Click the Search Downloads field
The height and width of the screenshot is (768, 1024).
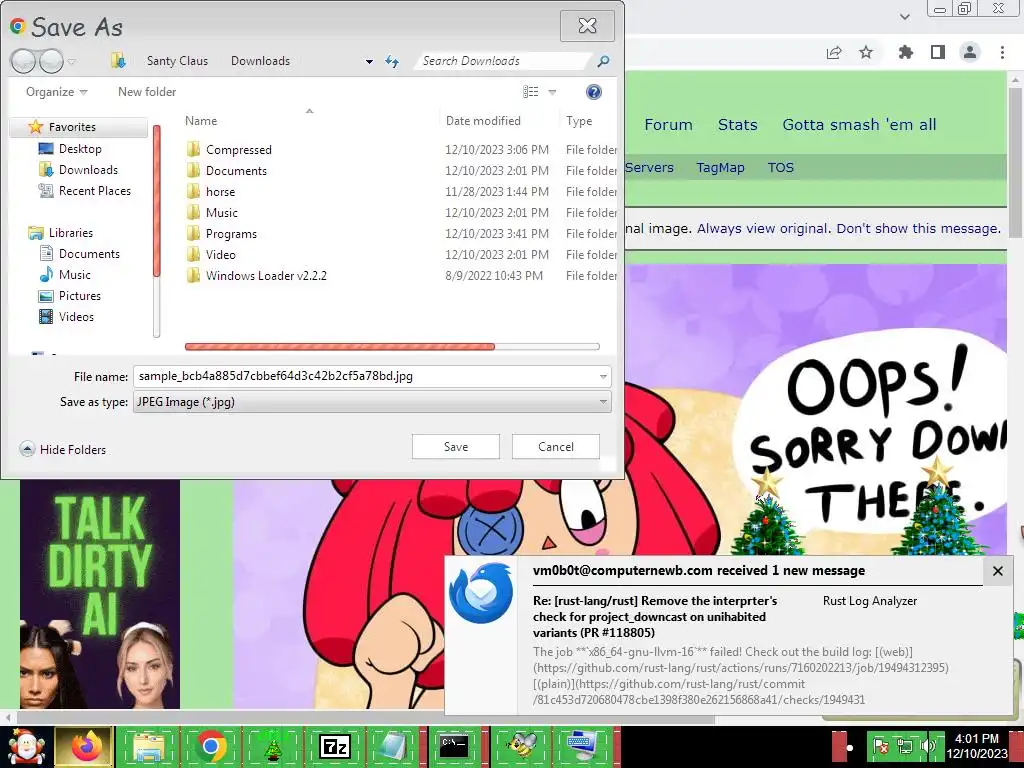click(503, 61)
